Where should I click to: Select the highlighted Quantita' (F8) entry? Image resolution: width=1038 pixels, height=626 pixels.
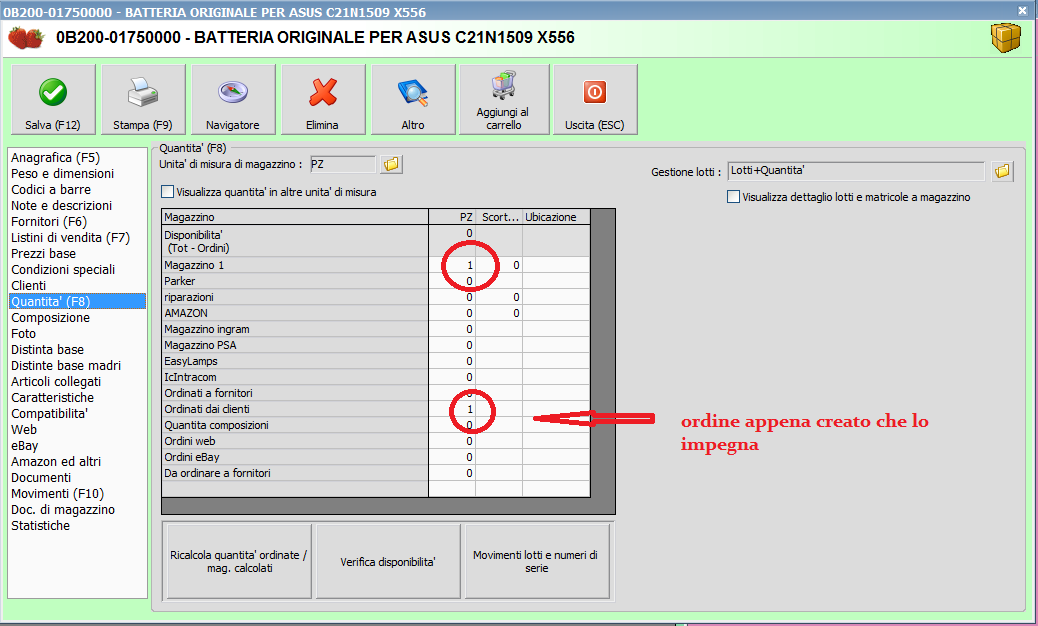[x=77, y=301]
